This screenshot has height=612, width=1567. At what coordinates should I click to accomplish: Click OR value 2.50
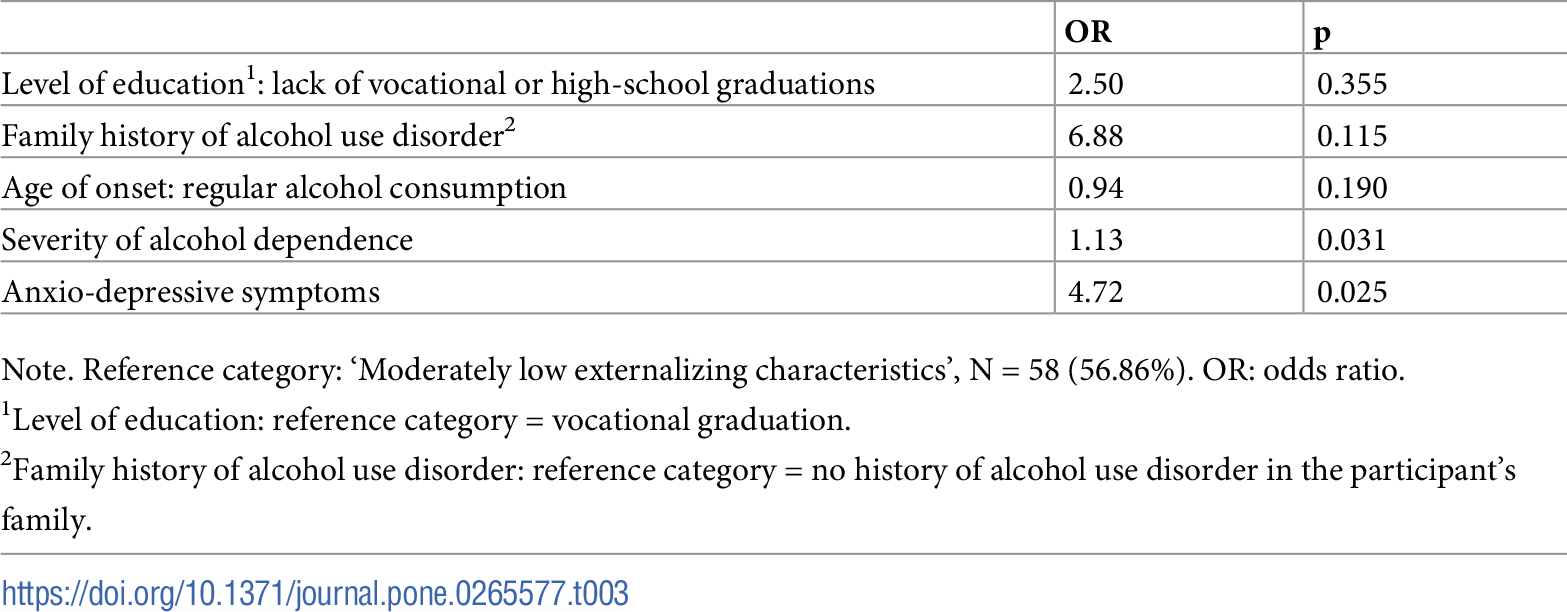point(1095,84)
